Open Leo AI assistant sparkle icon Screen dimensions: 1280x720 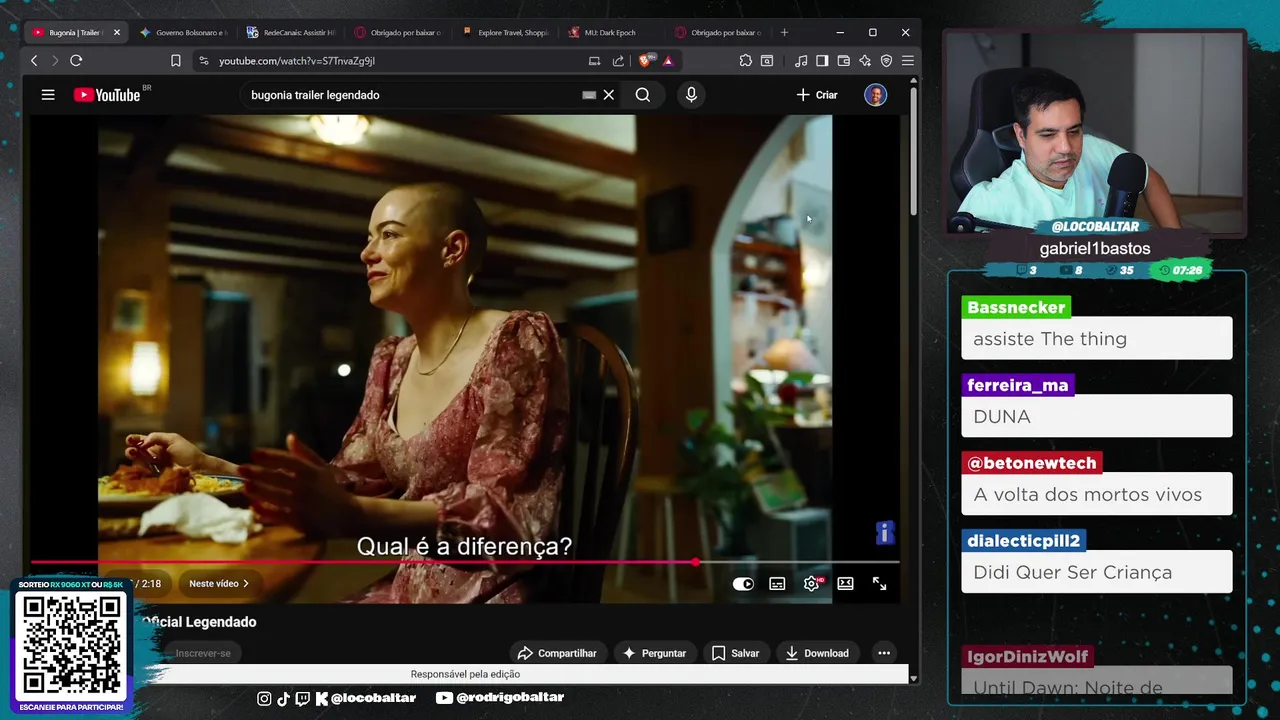point(865,61)
